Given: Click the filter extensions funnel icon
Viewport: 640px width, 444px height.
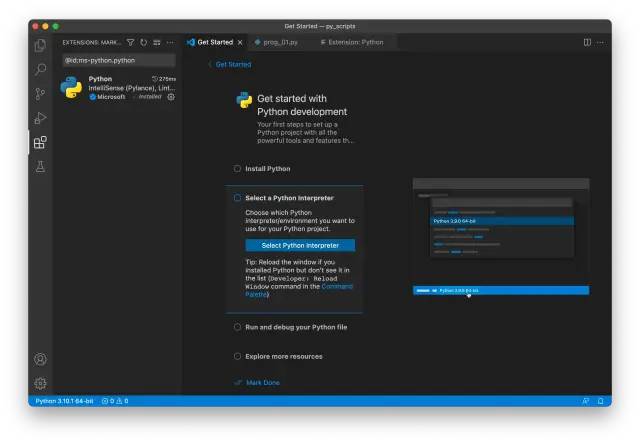Looking at the screenshot, I should click(x=130, y=42).
